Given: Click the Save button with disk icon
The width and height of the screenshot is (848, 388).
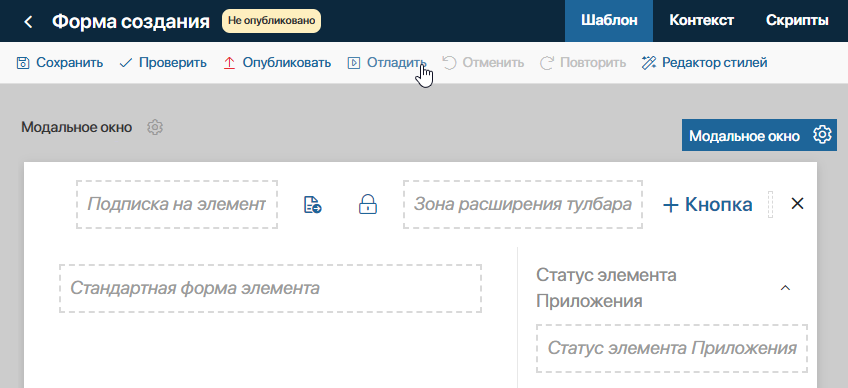Looking at the screenshot, I should pyautogui.click(x=59, y=63).
